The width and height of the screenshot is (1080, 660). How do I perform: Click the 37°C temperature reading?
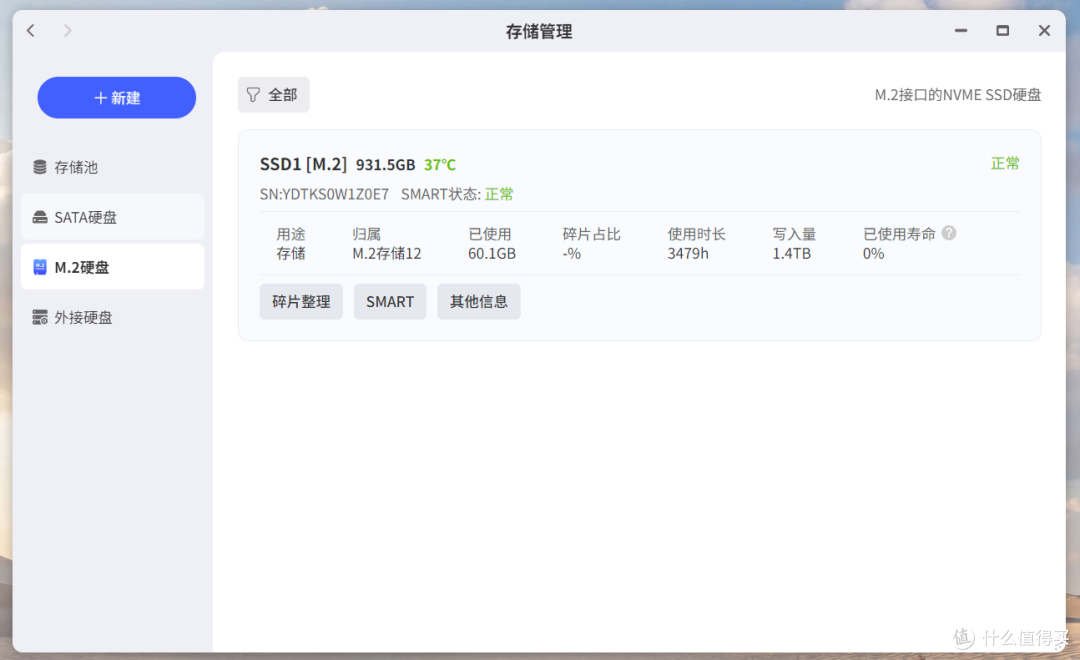pyautogui.click(x=439, y=165)
